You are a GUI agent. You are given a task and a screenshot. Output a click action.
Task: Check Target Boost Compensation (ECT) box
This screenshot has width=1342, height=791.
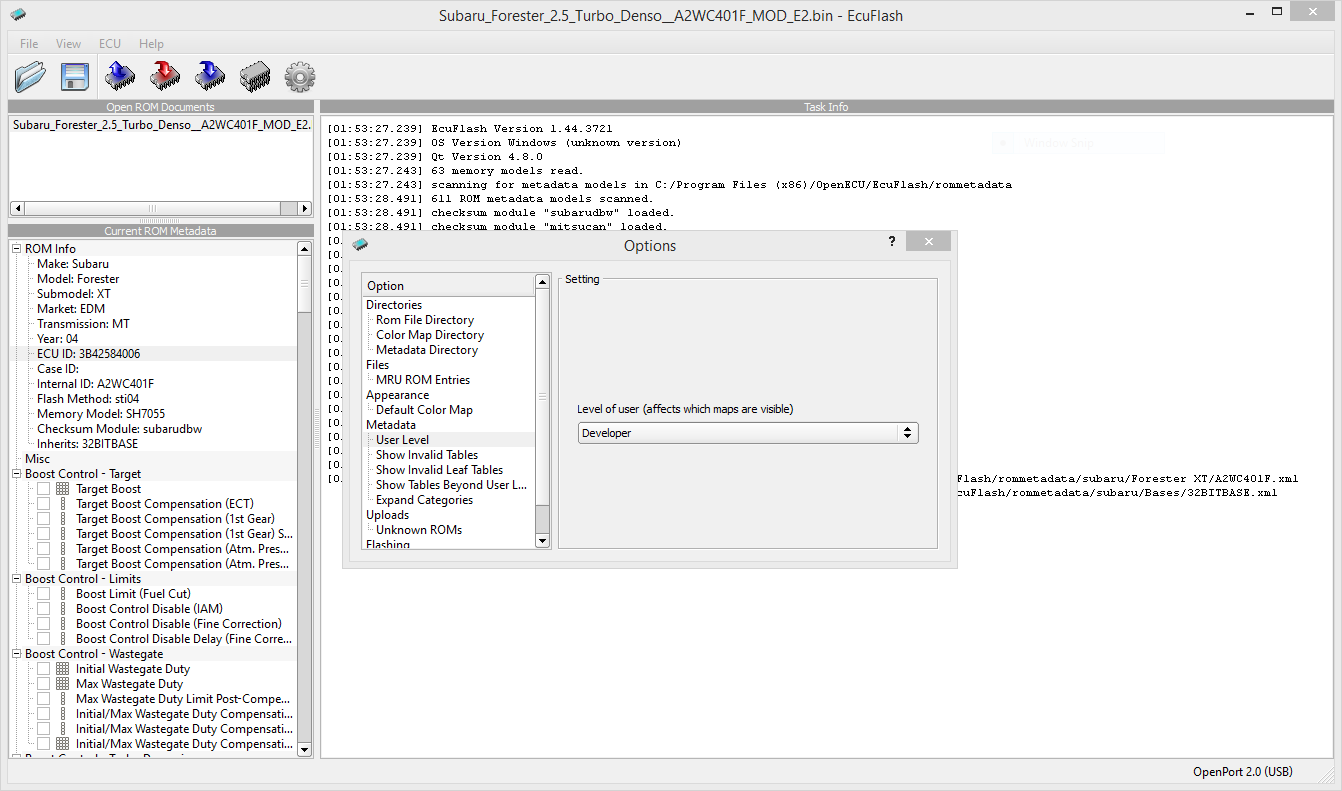44,504
